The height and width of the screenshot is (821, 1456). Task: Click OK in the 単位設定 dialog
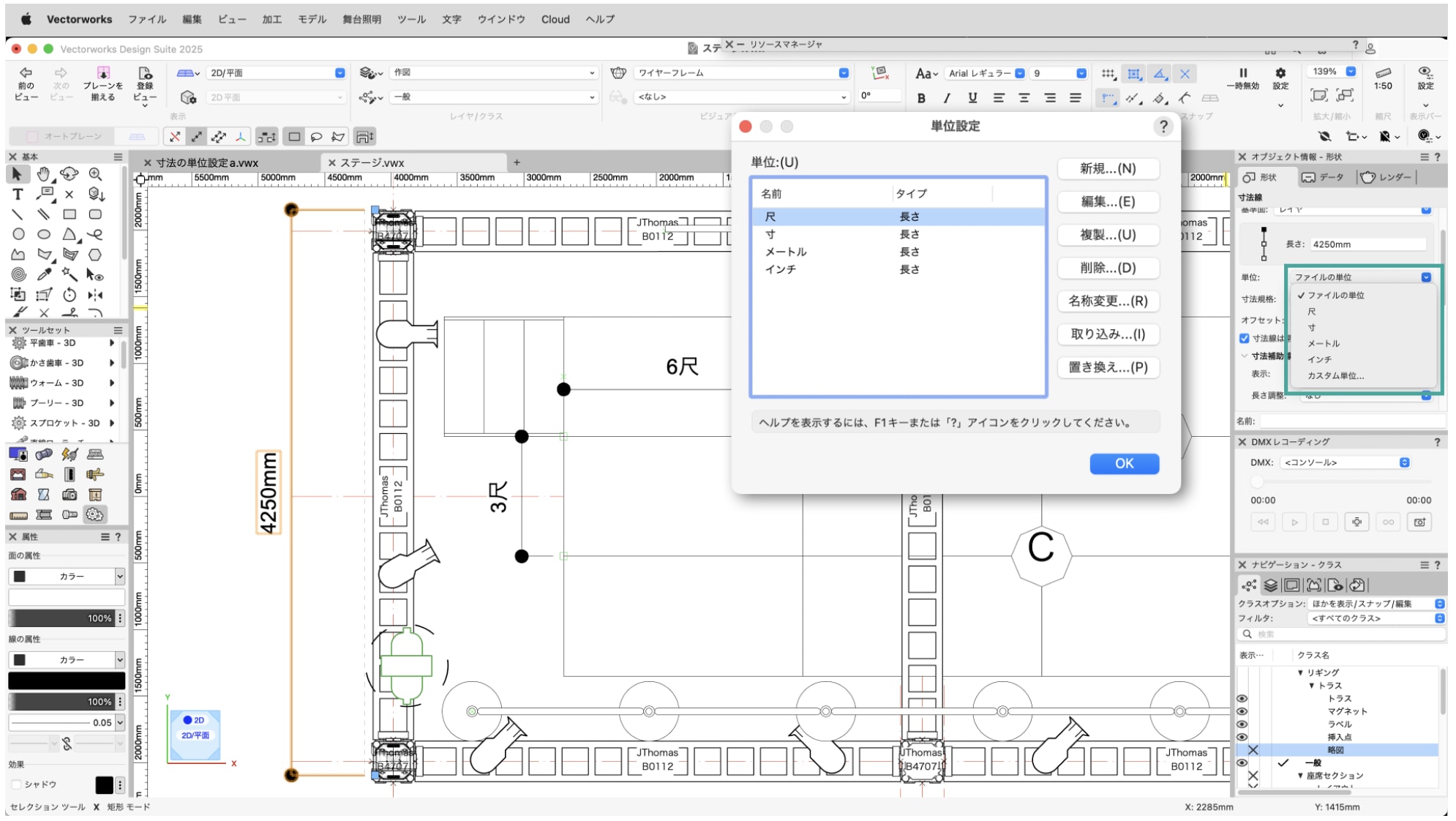tap(1124, 463)
